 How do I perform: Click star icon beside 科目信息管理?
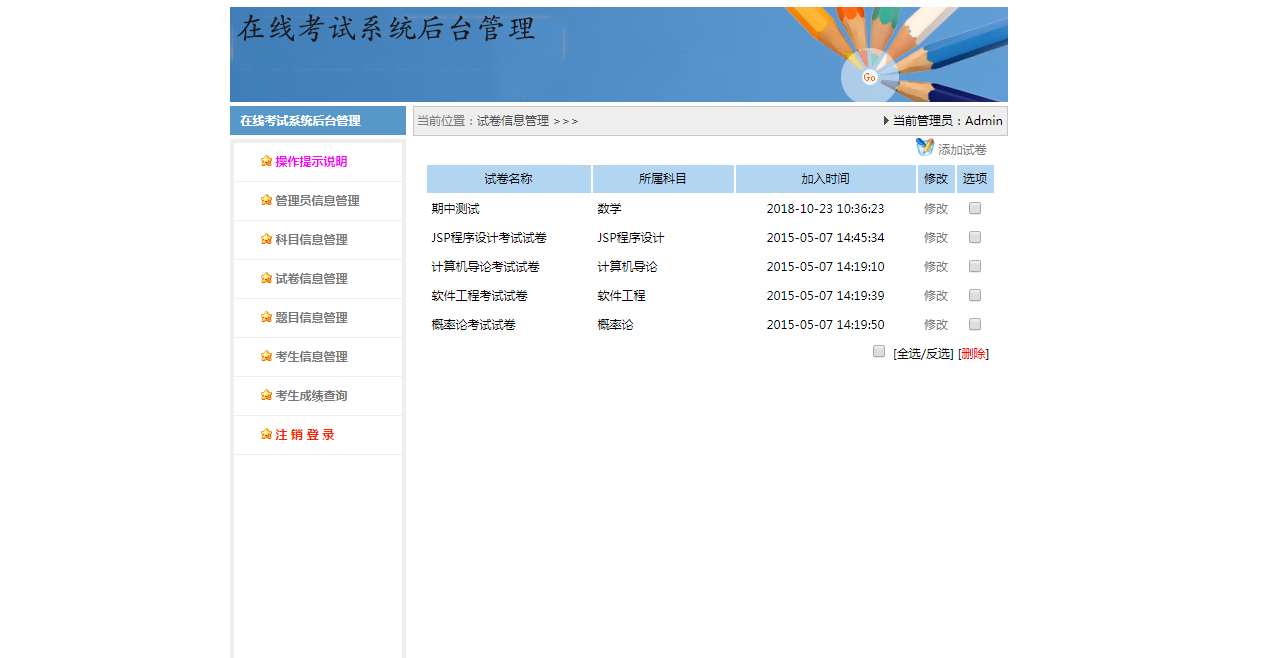(x=266, y=239)
